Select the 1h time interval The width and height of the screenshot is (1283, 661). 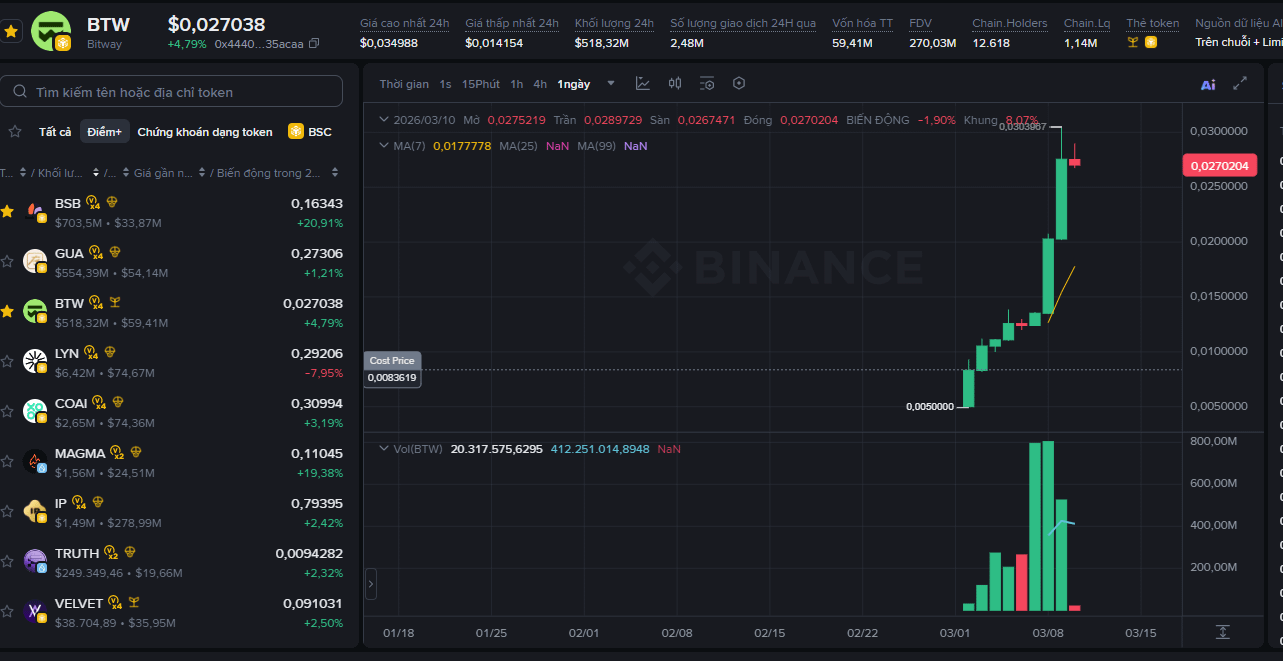point(516,84)
